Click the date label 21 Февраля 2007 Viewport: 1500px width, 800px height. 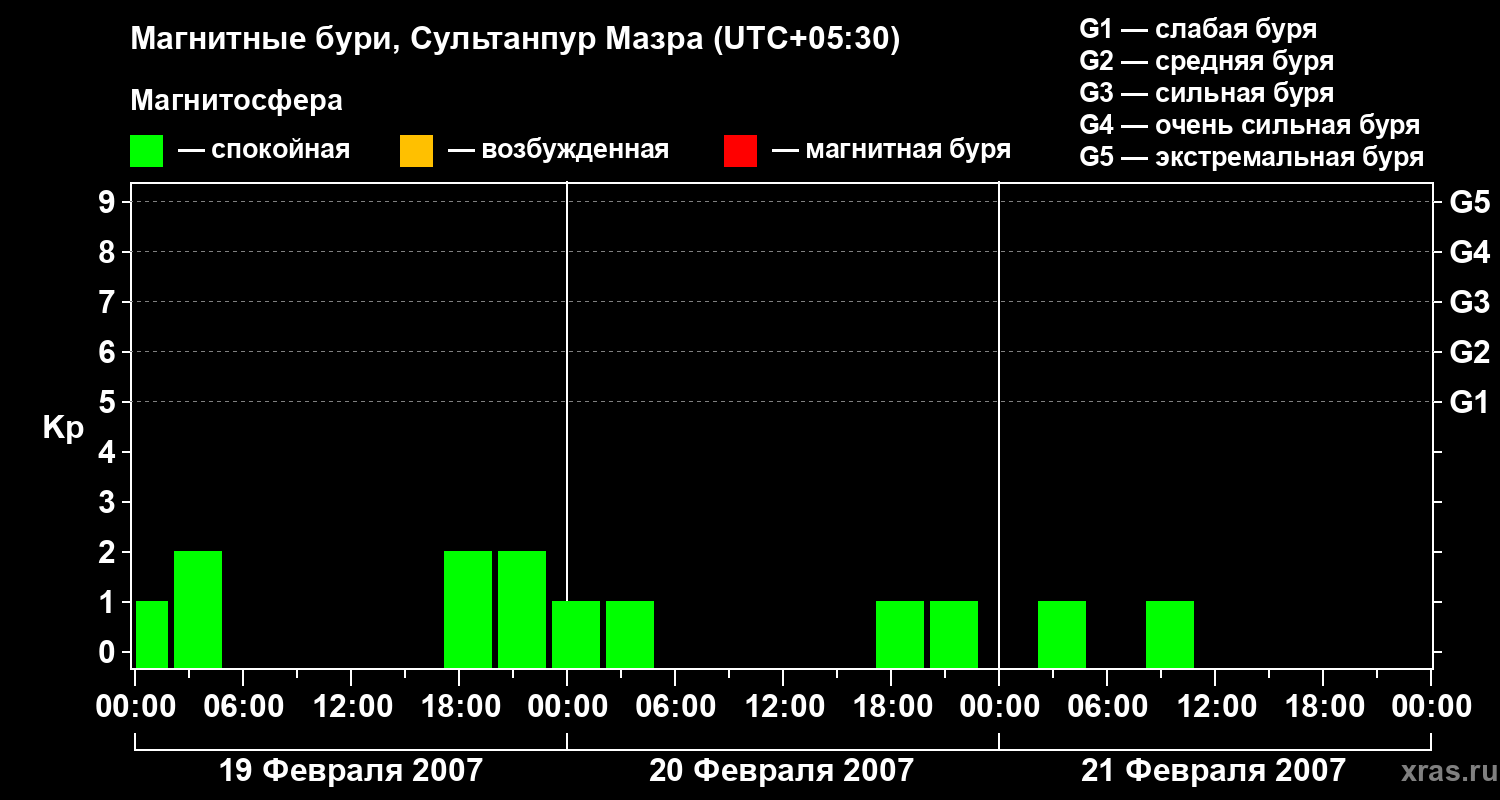point(1213,771)
